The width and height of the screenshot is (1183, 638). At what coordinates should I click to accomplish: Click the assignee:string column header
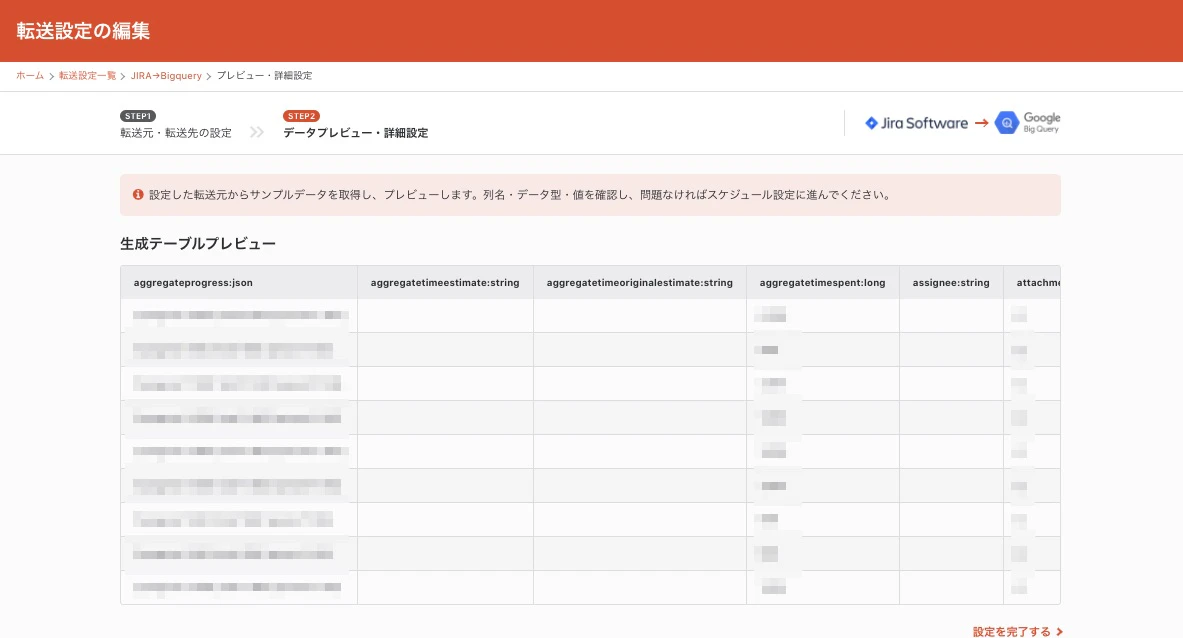click(x=951, y=283)
